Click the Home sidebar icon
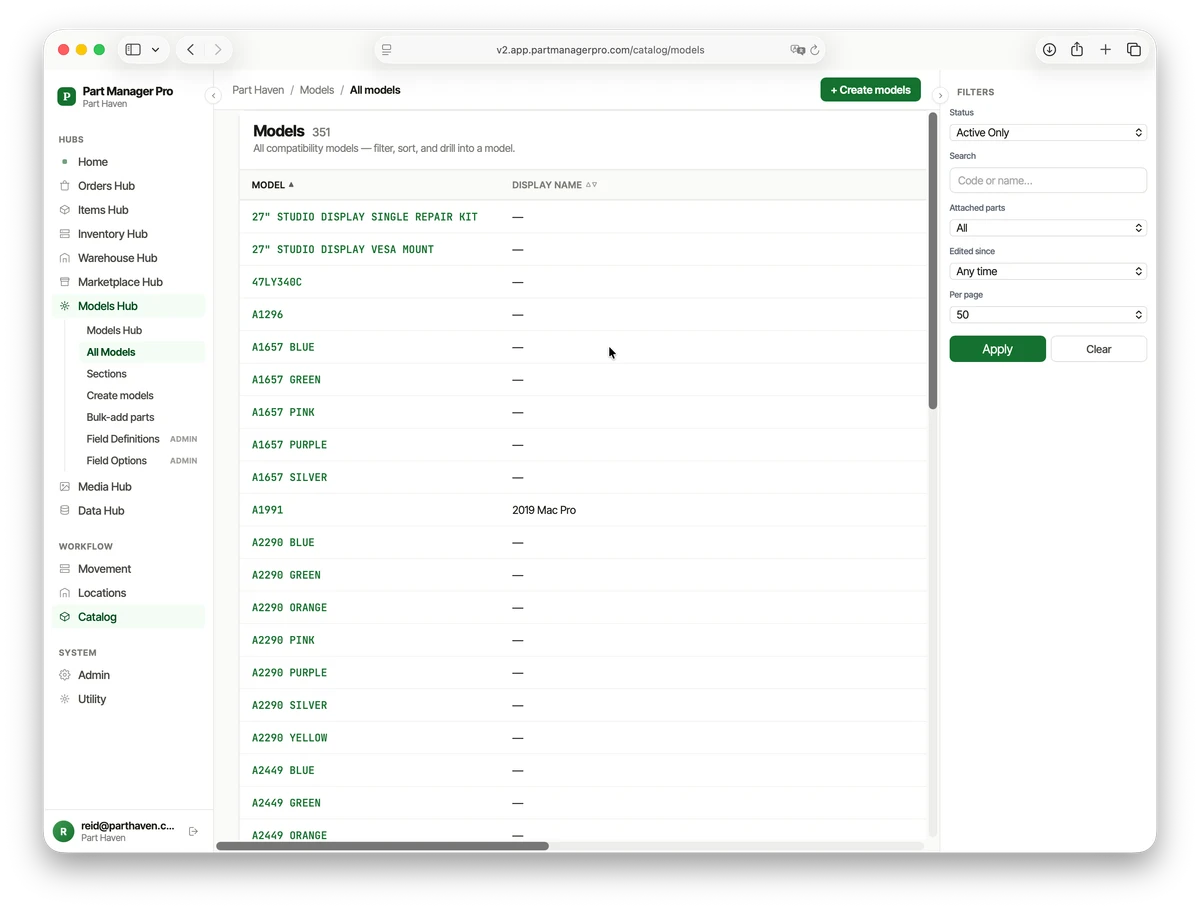This screenshot has height=910, width=1200. (x=65, y=162)
